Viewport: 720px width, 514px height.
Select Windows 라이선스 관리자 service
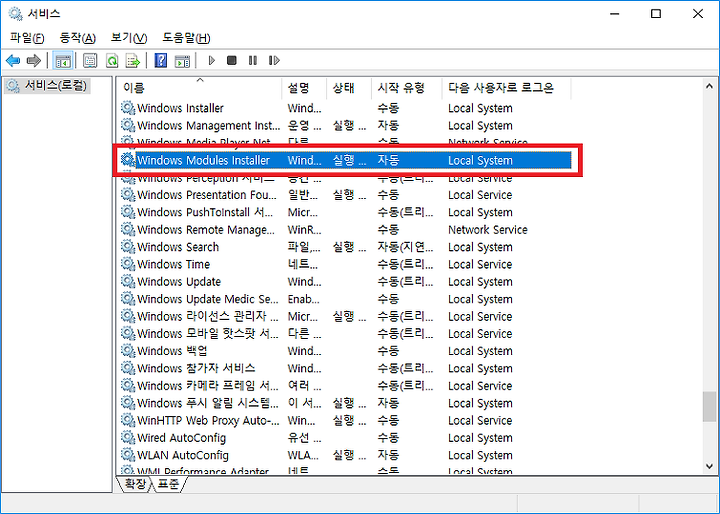click(x=344, y=316)
